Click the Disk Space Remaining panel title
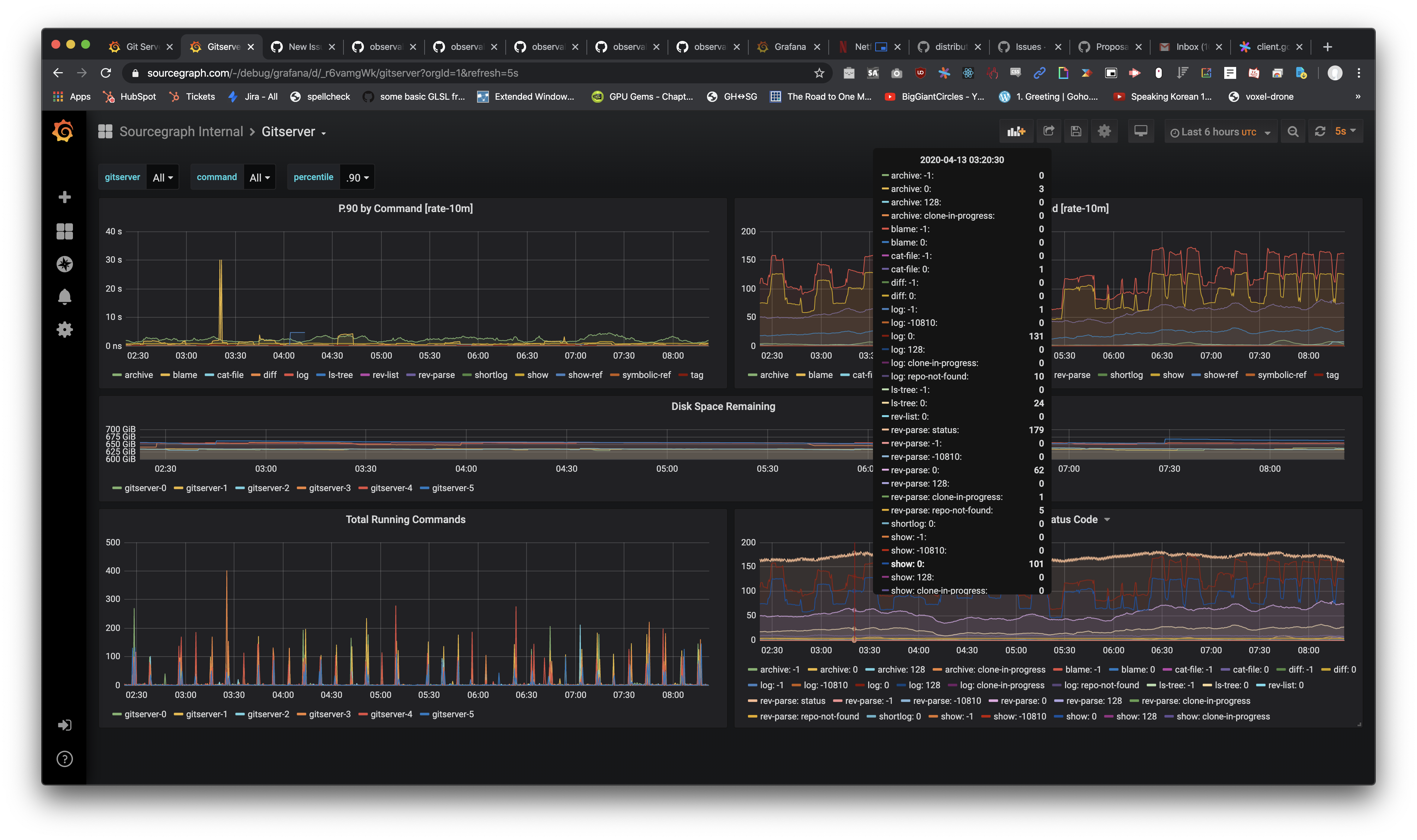 723,406
